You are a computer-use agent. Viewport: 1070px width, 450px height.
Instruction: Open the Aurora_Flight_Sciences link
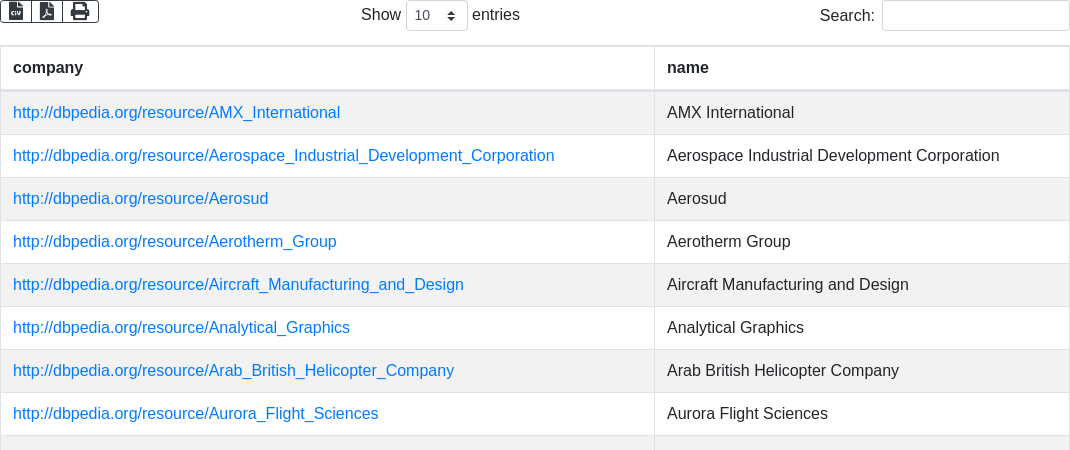click(x=195, y=414)
